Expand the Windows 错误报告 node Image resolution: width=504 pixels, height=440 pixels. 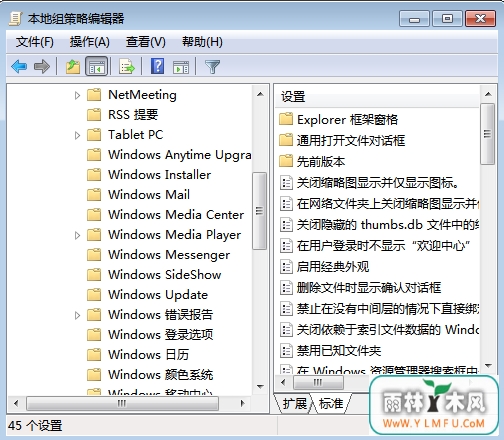click(77, 315)
